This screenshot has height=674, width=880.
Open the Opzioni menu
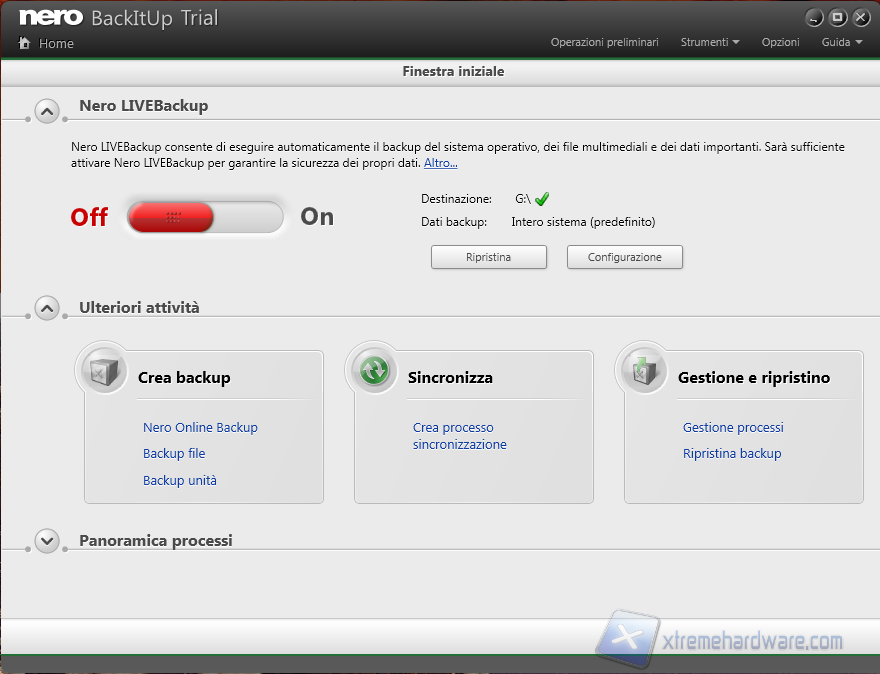[780, 42]
